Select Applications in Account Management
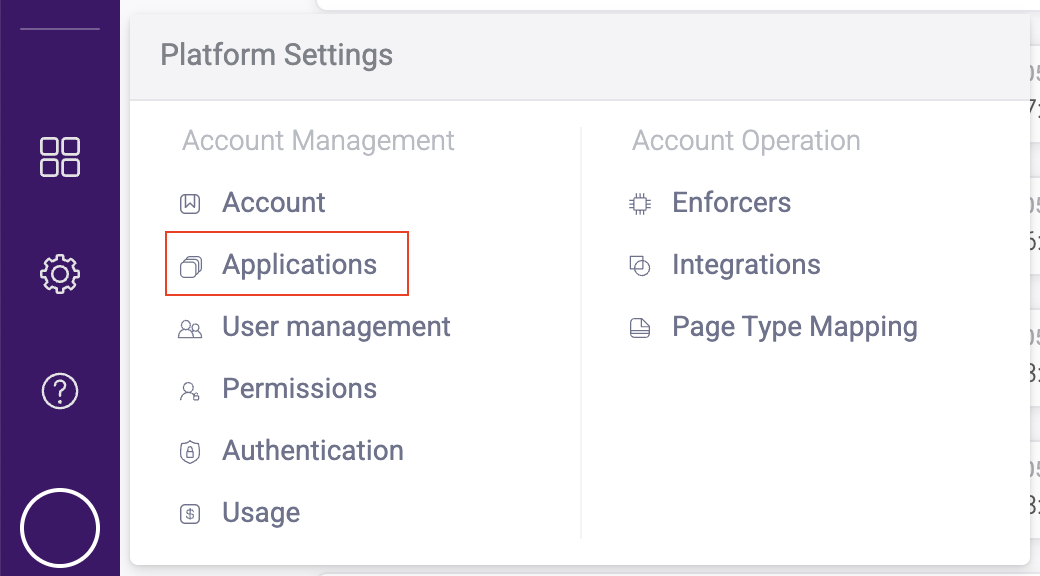 tap(300, 265)
